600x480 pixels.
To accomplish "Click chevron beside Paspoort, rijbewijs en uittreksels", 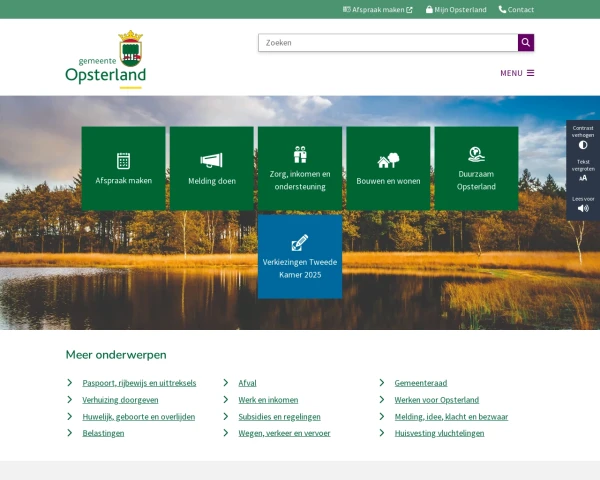I will 70,382.
